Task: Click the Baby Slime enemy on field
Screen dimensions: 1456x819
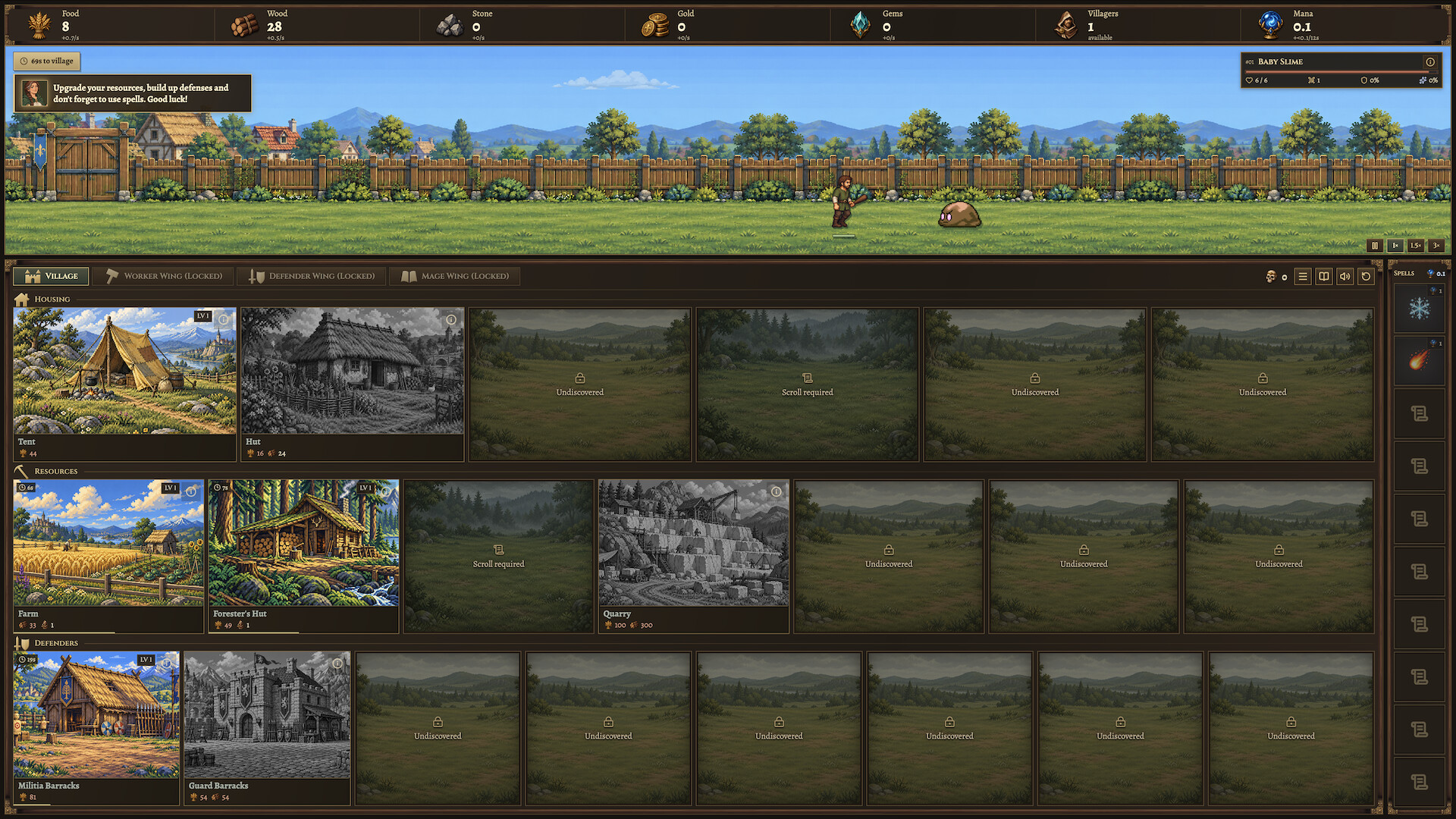Action: 959,215
